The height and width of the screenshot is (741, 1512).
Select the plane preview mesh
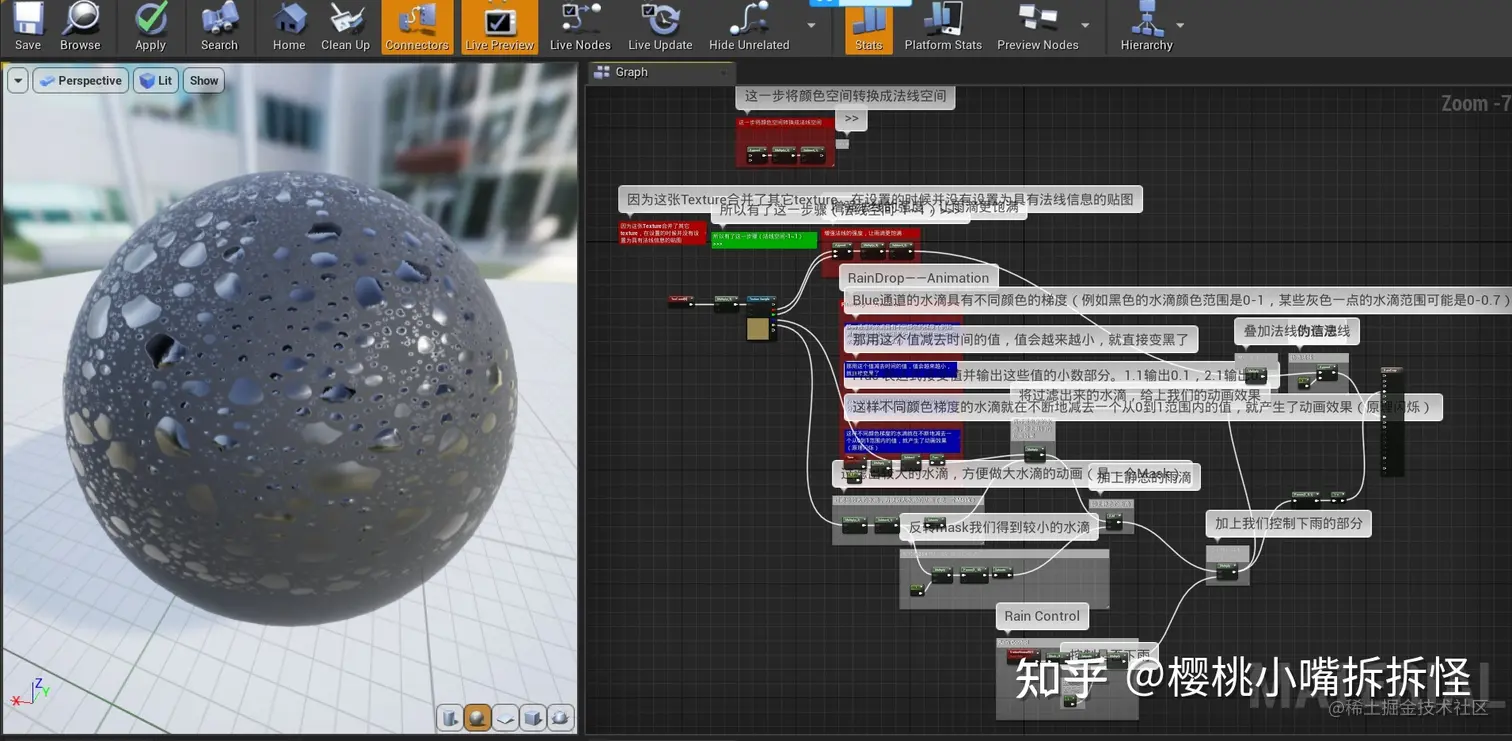click(505, 717)
